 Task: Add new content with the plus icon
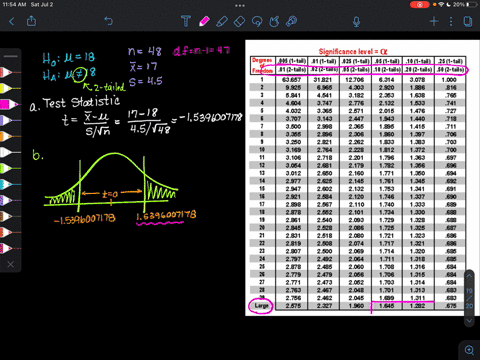click(x=434, y=22)
